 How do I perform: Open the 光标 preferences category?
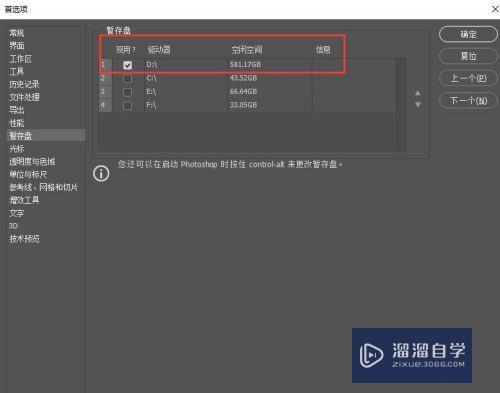(17, 149)
